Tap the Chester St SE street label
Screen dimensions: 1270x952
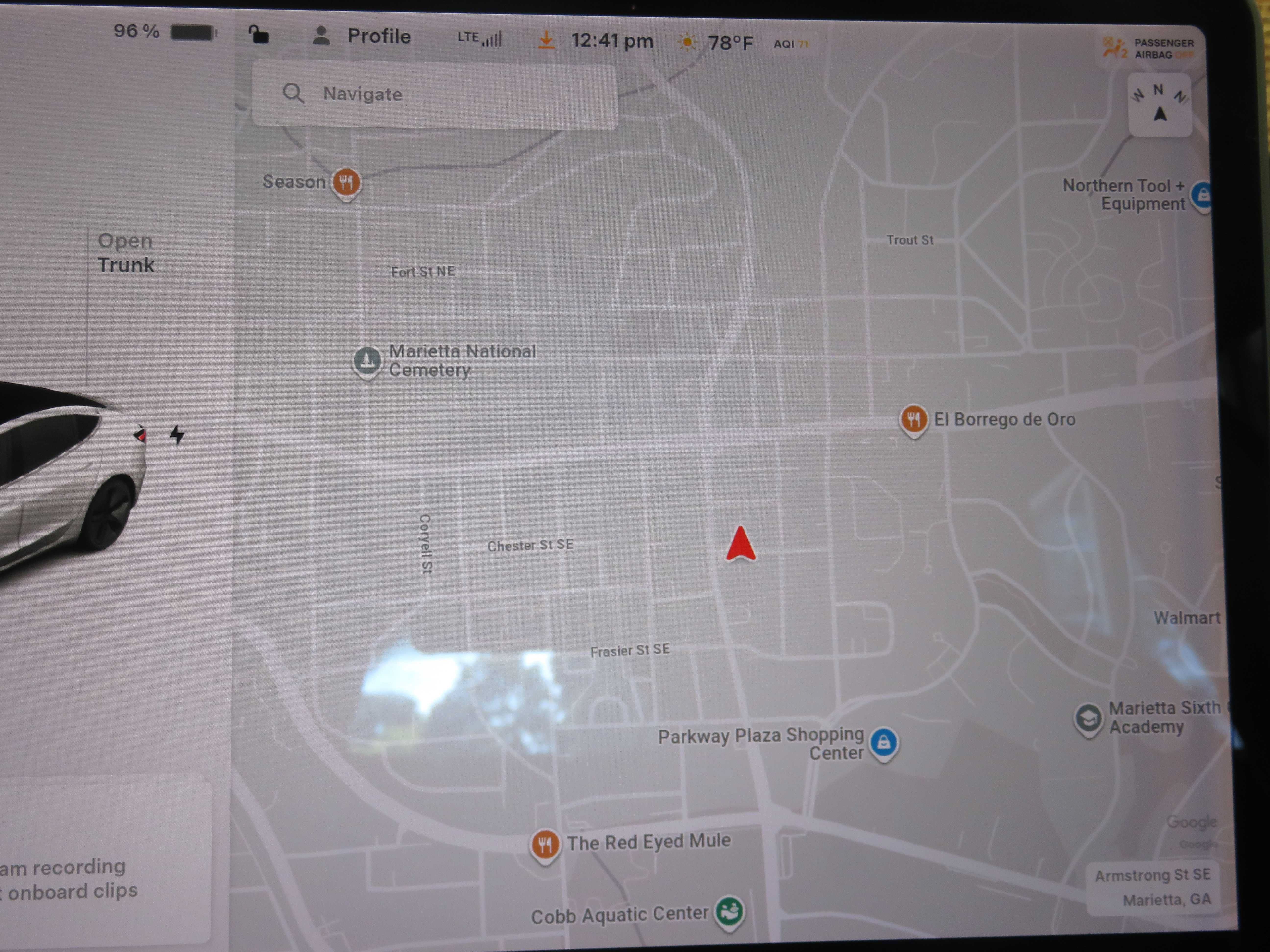pos(530,545)
